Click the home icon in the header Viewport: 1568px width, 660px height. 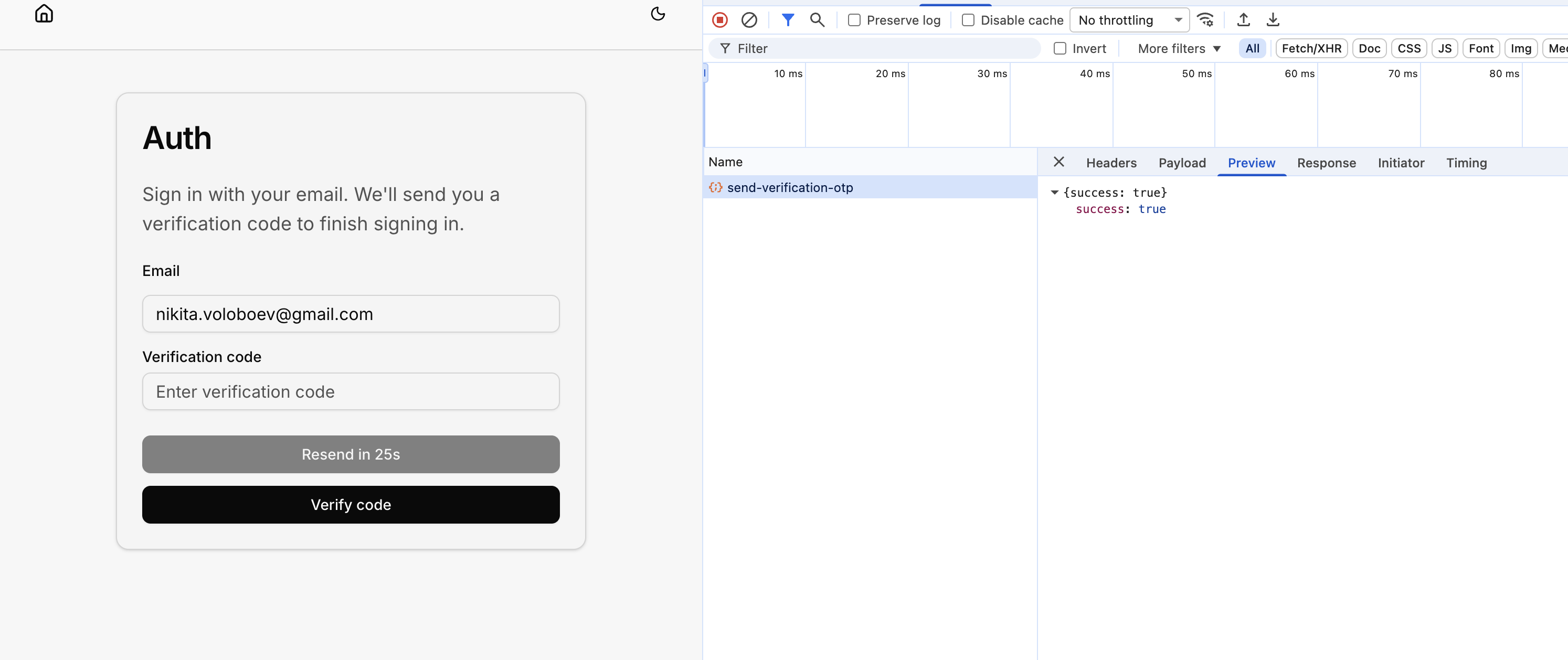(x=44, y=14)
